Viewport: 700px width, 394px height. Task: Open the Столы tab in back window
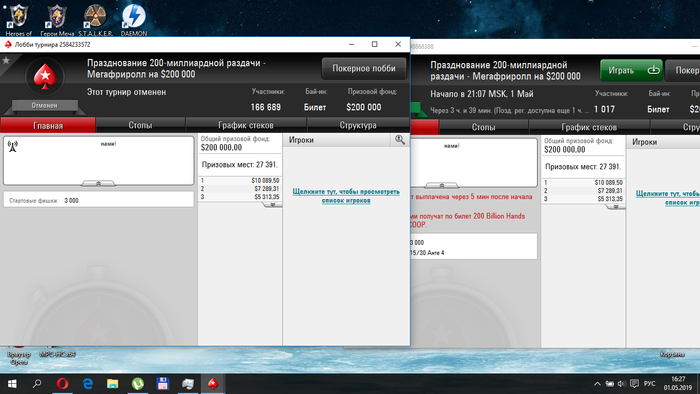click(x=483, y=127)
